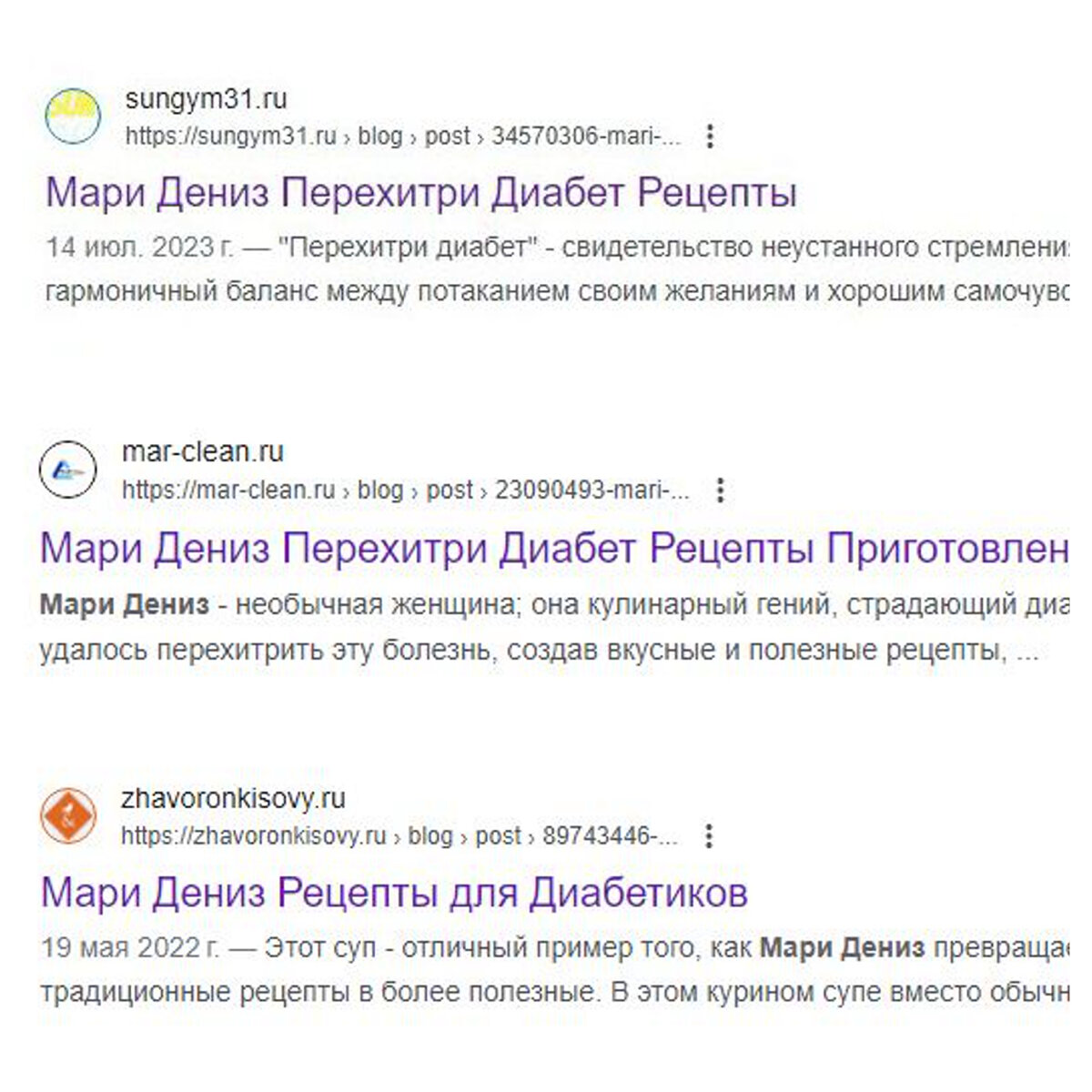Click 'blog' breadcrumb under sungym31.ru
The image size is (1092, 1092).
(x=381, y=135)
